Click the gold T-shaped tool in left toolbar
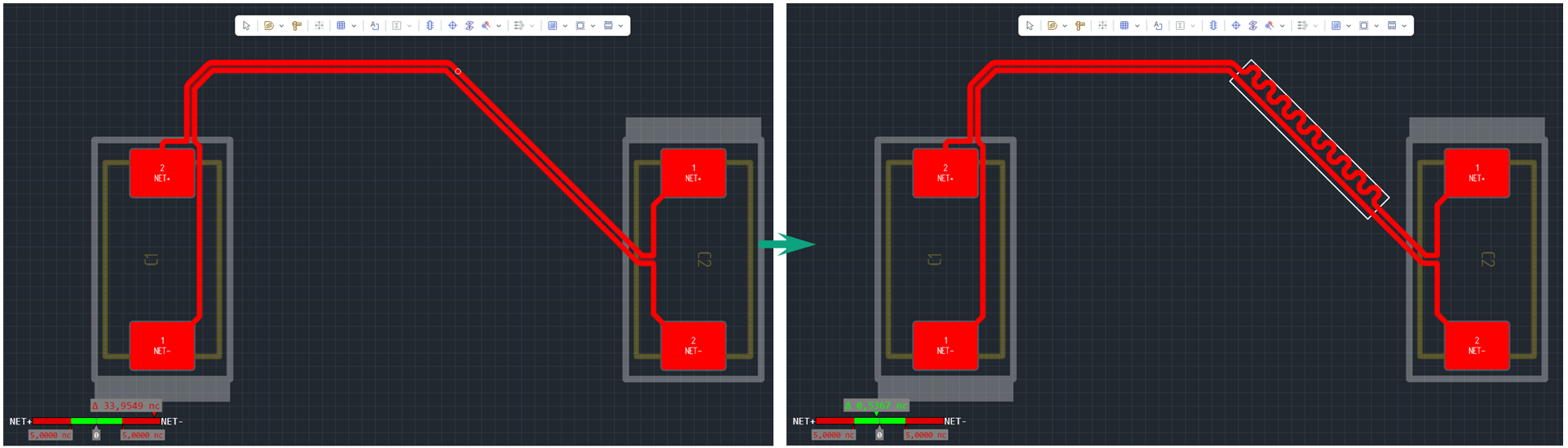Screen dimensions: 1568x448 pyautogui.click(x=297, y=26)
